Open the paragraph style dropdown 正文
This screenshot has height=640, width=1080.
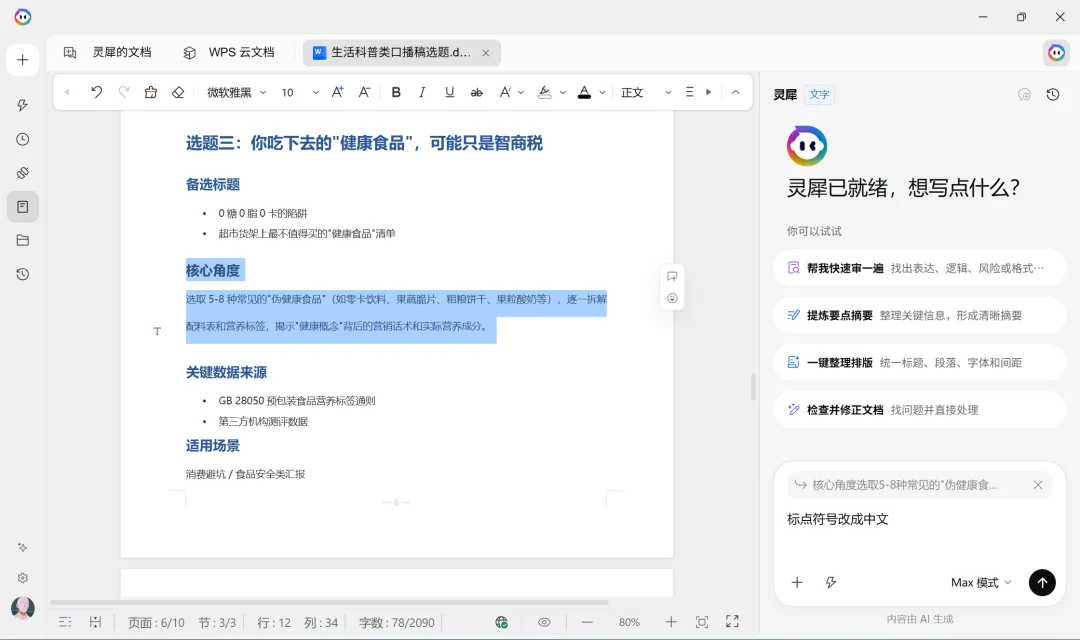pos(645,92)
